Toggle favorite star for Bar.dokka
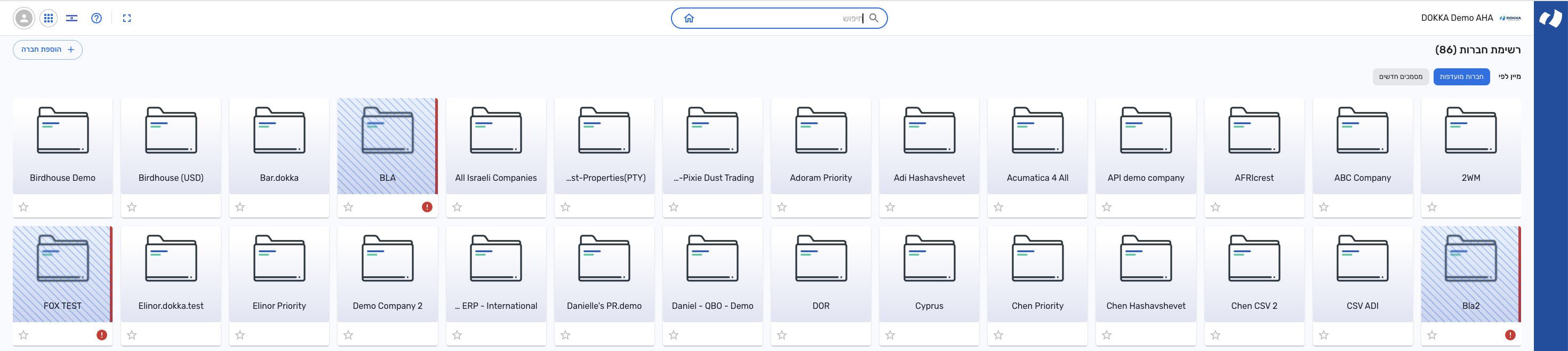Screen dimensions: 1568x351 click(x=241, y=207)
